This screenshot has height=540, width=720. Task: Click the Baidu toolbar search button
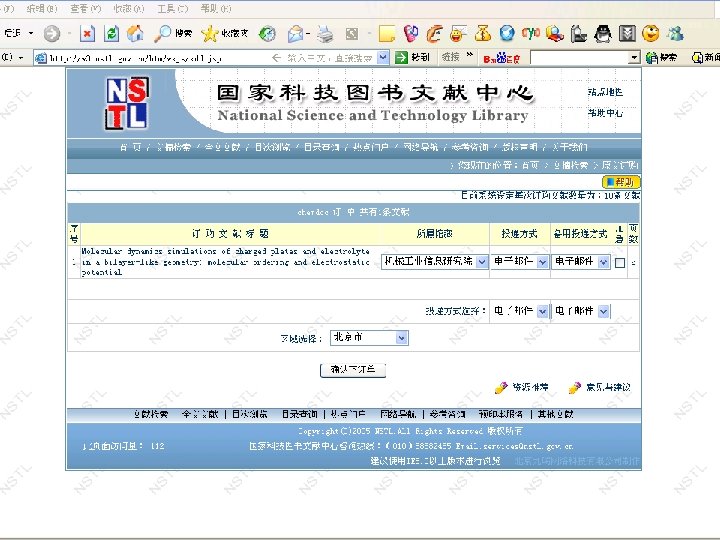click(661, 57)
